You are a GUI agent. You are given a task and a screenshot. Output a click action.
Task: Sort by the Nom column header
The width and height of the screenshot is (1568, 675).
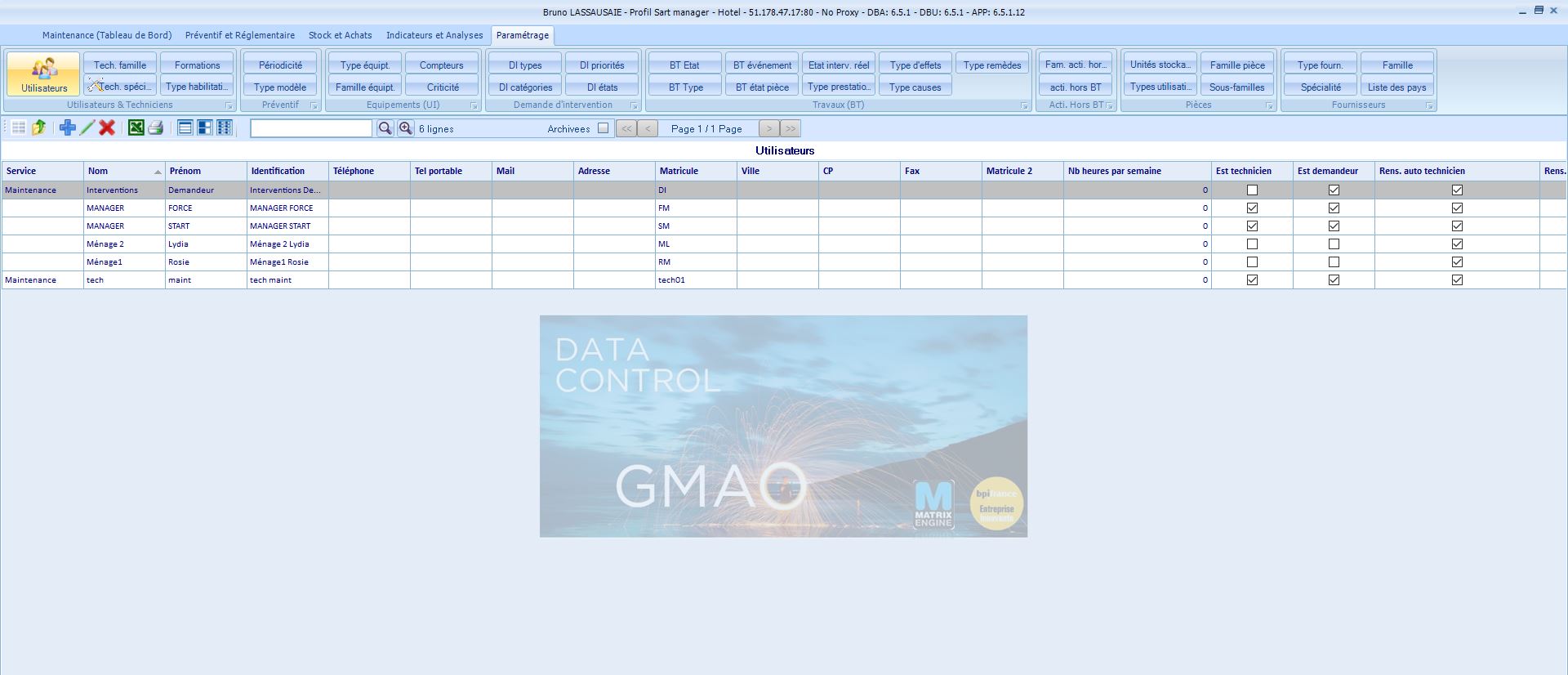pos(124,171)
